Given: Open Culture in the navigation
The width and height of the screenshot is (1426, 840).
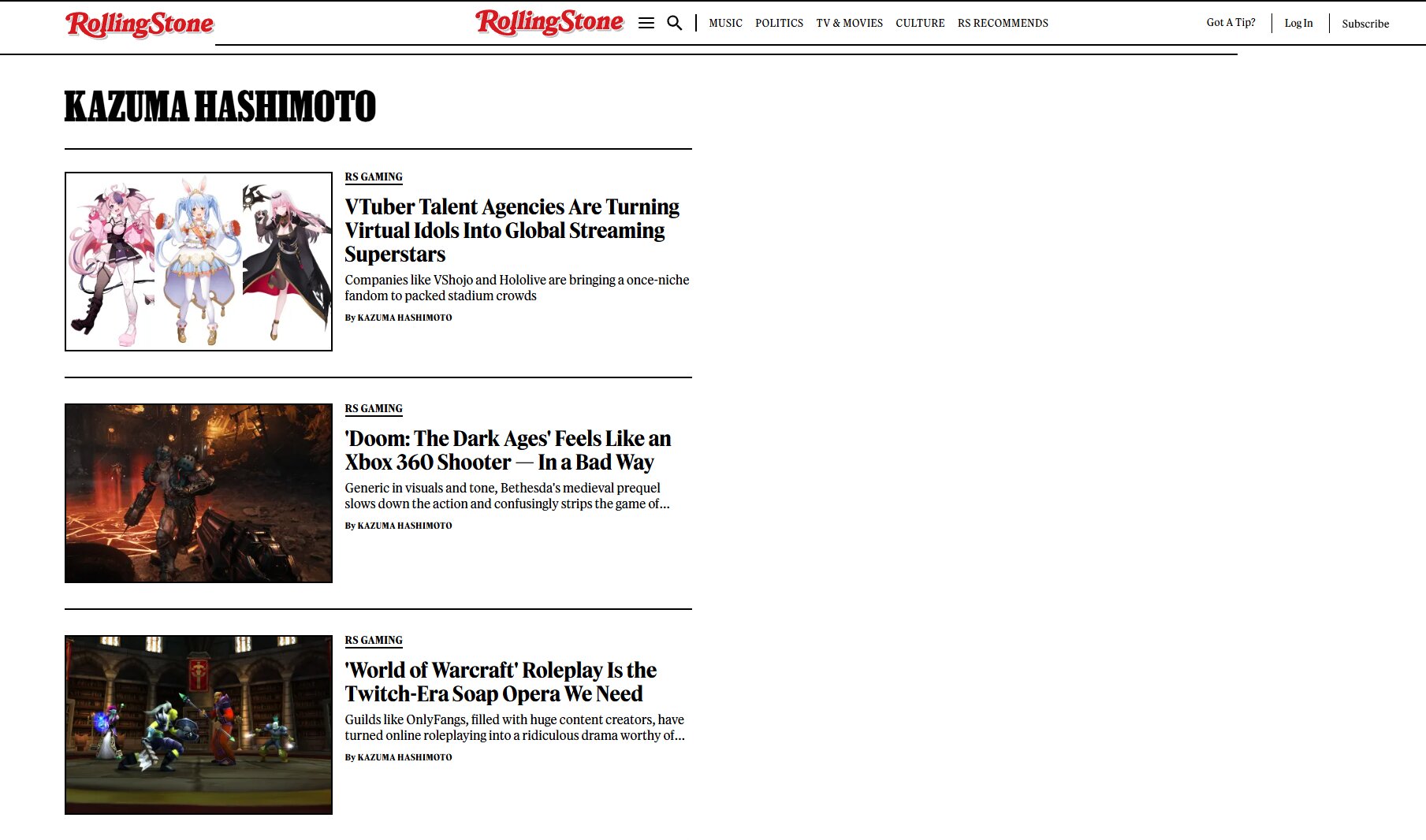Looking at the screenshot, I should coord(920,24).
